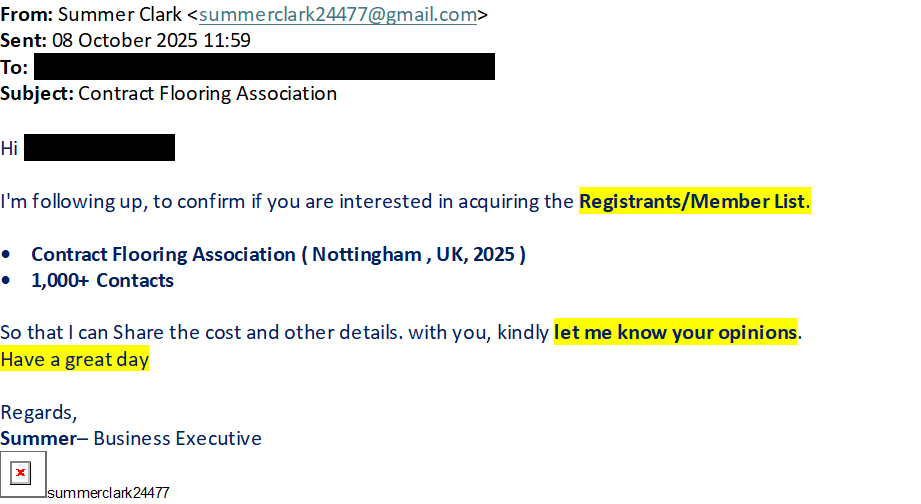Click the highlighted "Registrants/Member List" text
921x504 pixels.
(x=692, y=201)
